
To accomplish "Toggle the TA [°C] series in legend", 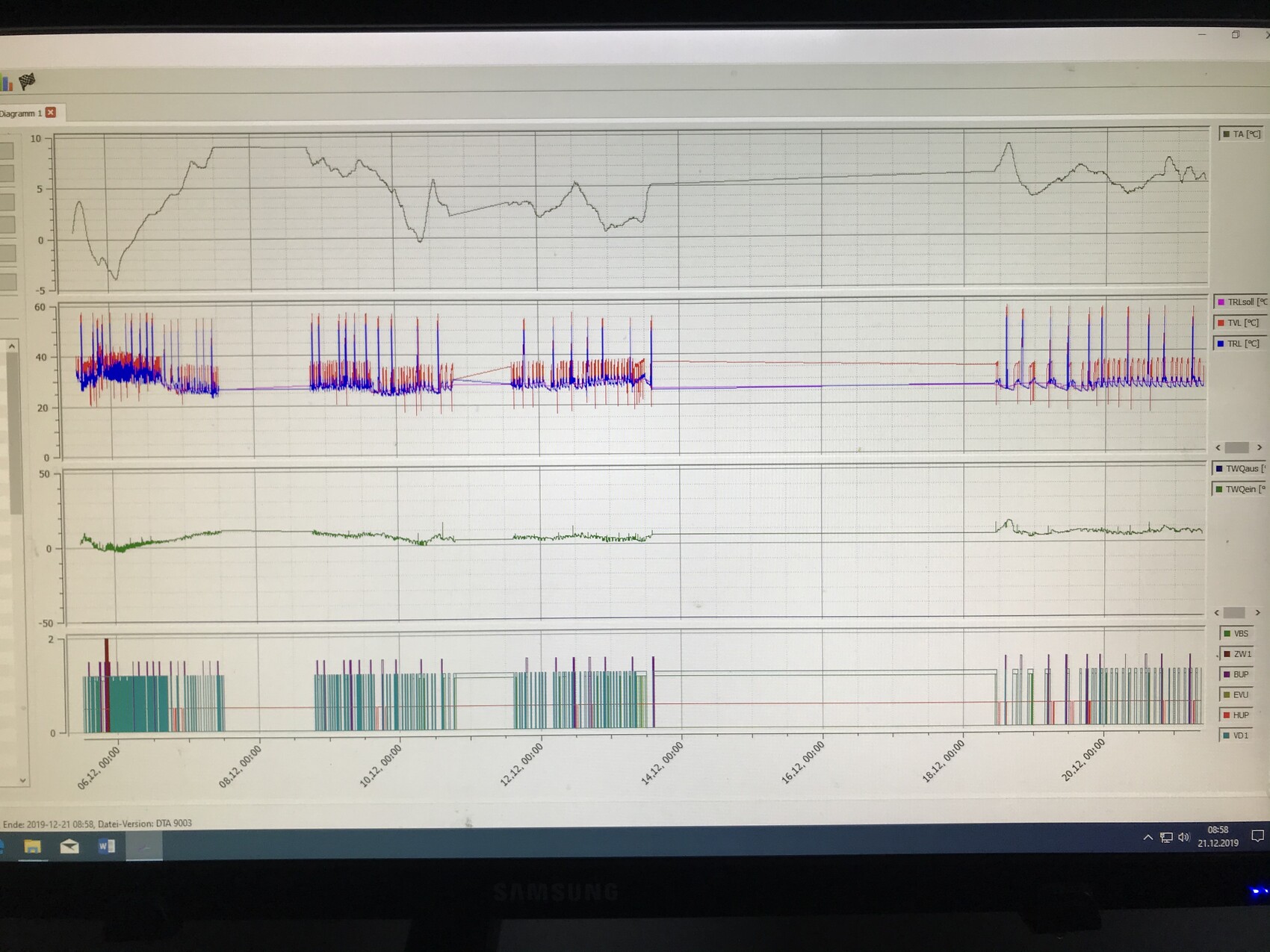I will click(1241, 134).
